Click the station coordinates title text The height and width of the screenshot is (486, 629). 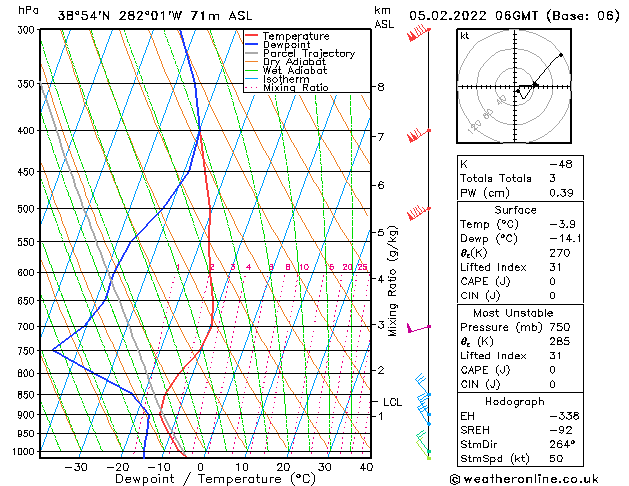[155, 16]
